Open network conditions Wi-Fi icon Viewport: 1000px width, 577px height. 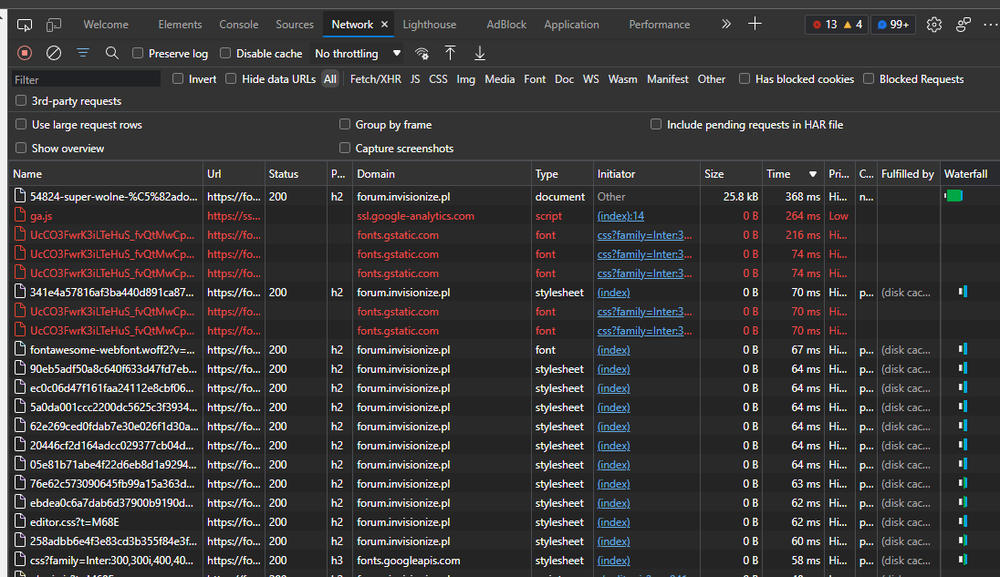tap(422, 53)
